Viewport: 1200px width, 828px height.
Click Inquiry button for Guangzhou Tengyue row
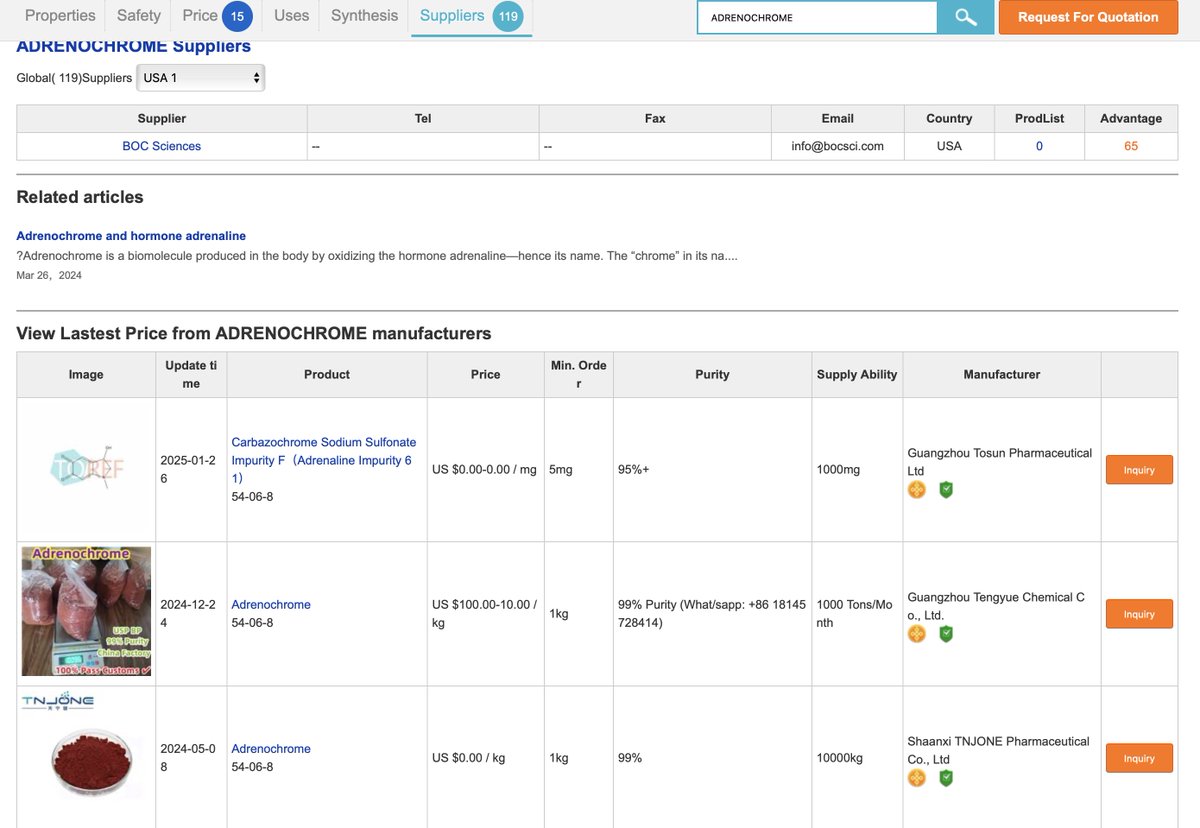point(1139,614)
